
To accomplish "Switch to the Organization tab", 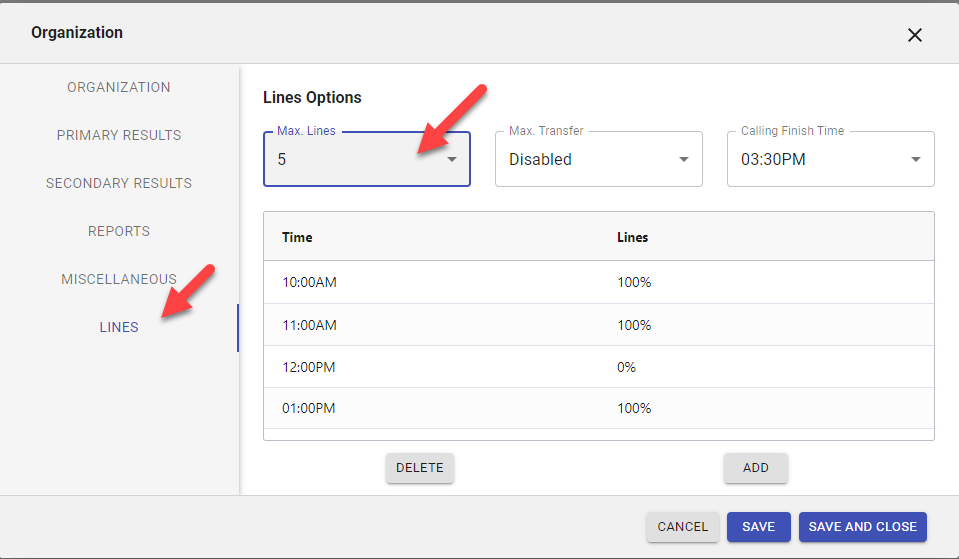I will (119, 87).
